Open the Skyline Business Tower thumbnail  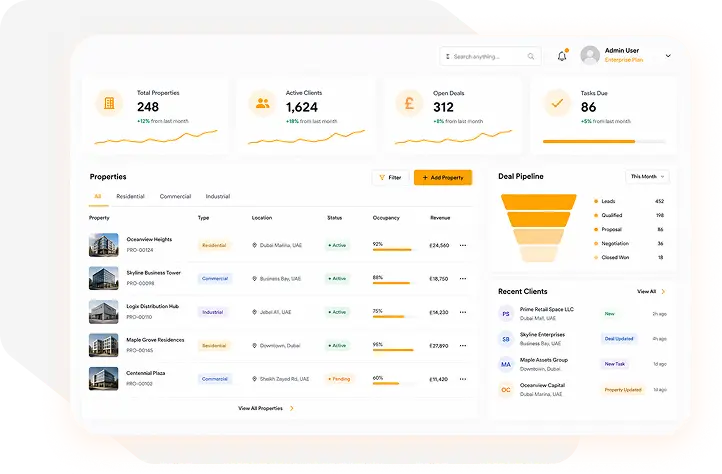(x=104, y=278)
